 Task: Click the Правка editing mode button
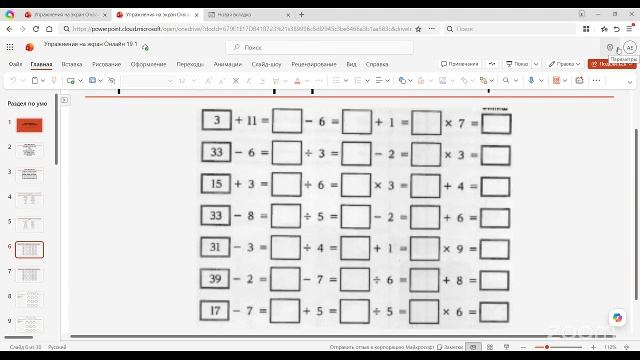point(564,64)
